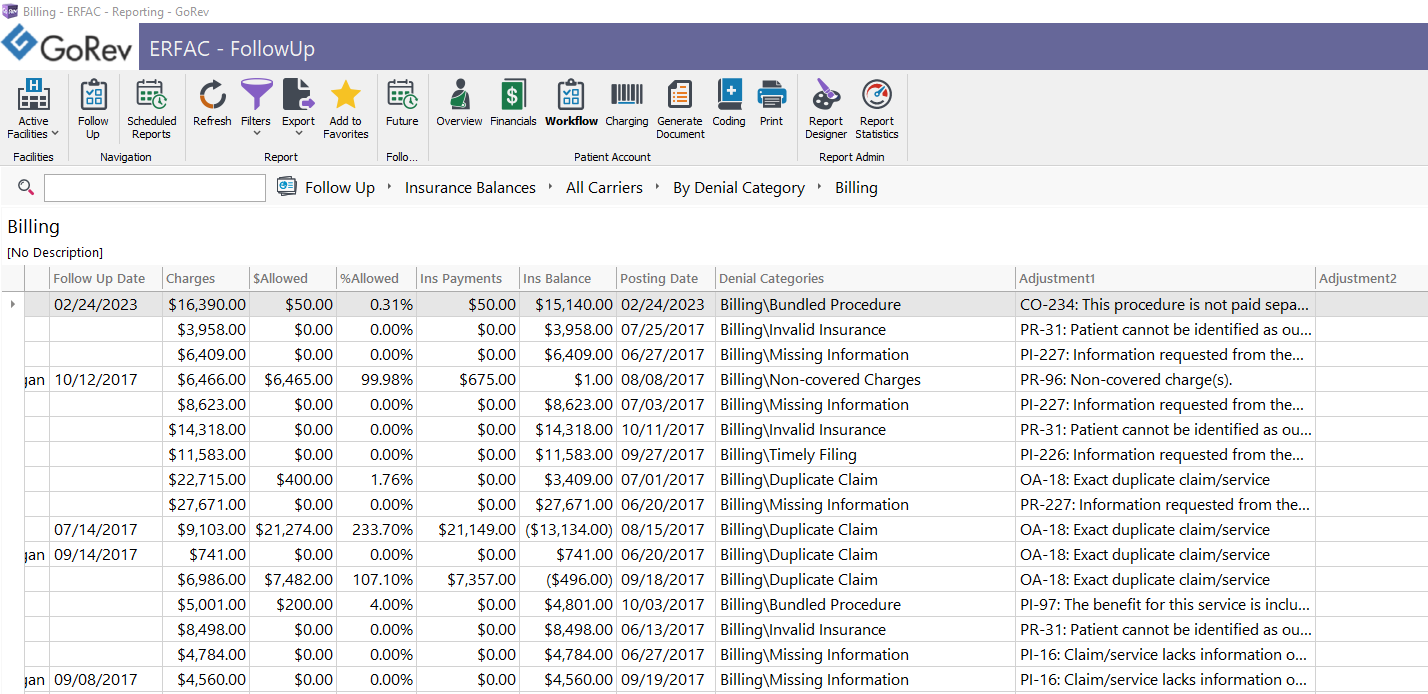Open patient Financials
The image size is (1428, 694).
pos(513,104)
